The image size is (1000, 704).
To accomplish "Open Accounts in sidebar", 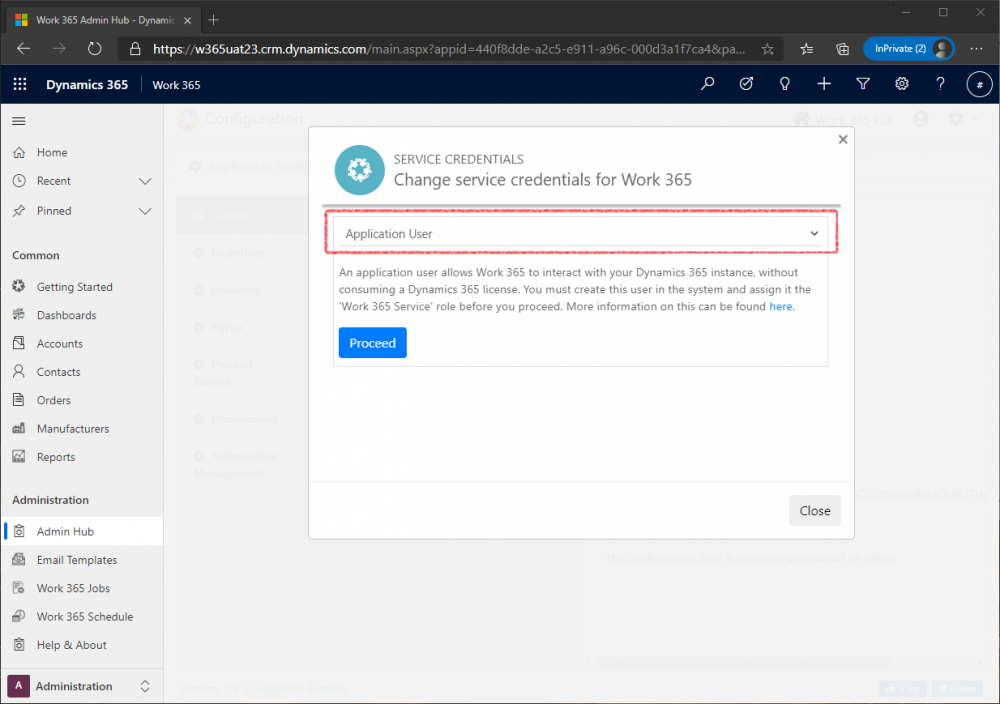I will point(82,344).
